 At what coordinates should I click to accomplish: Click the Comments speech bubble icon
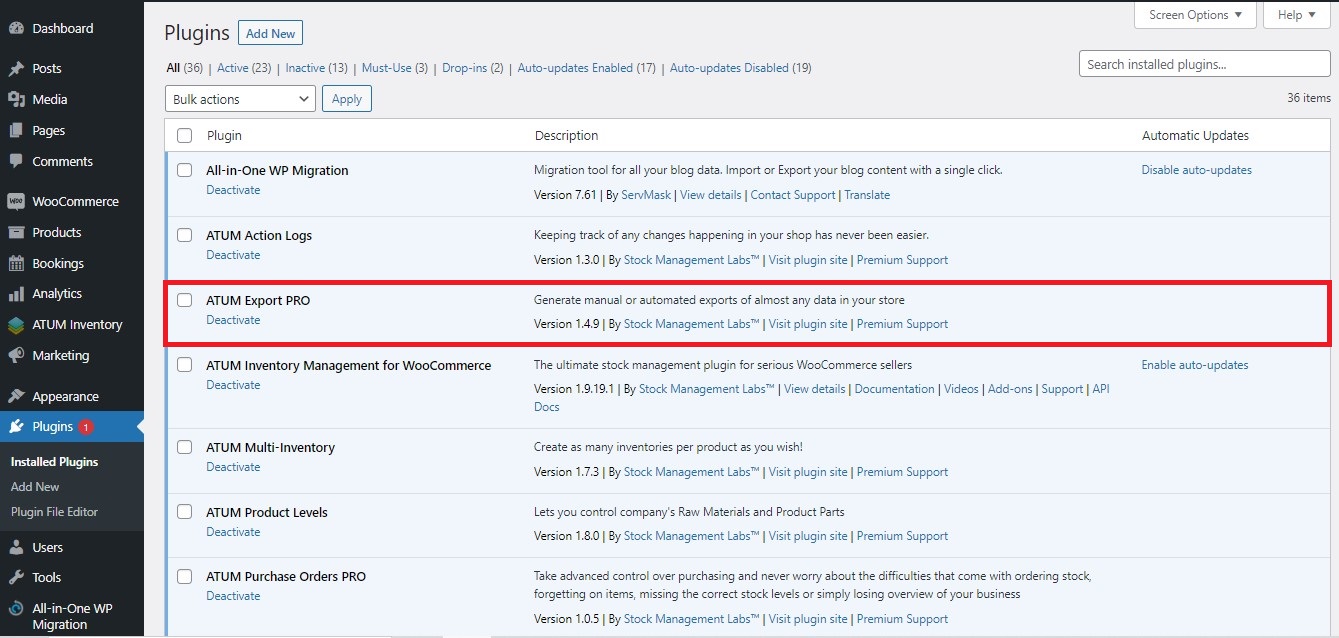[x=16, y=161]
